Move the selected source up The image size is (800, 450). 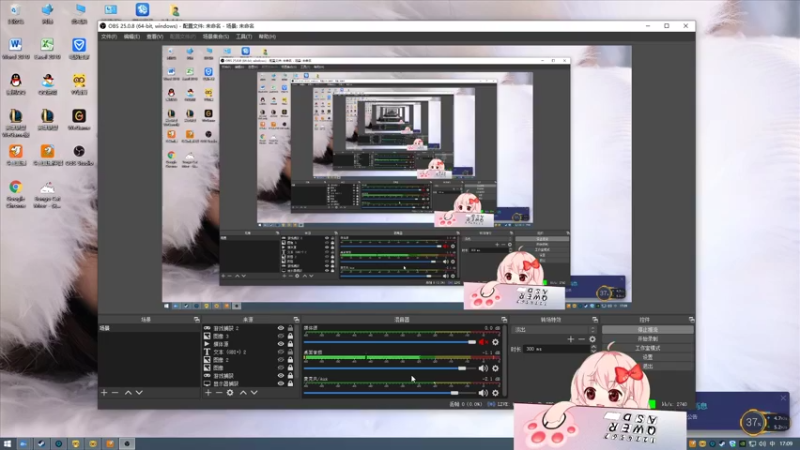pyautogui.click(x=243, y=393)
